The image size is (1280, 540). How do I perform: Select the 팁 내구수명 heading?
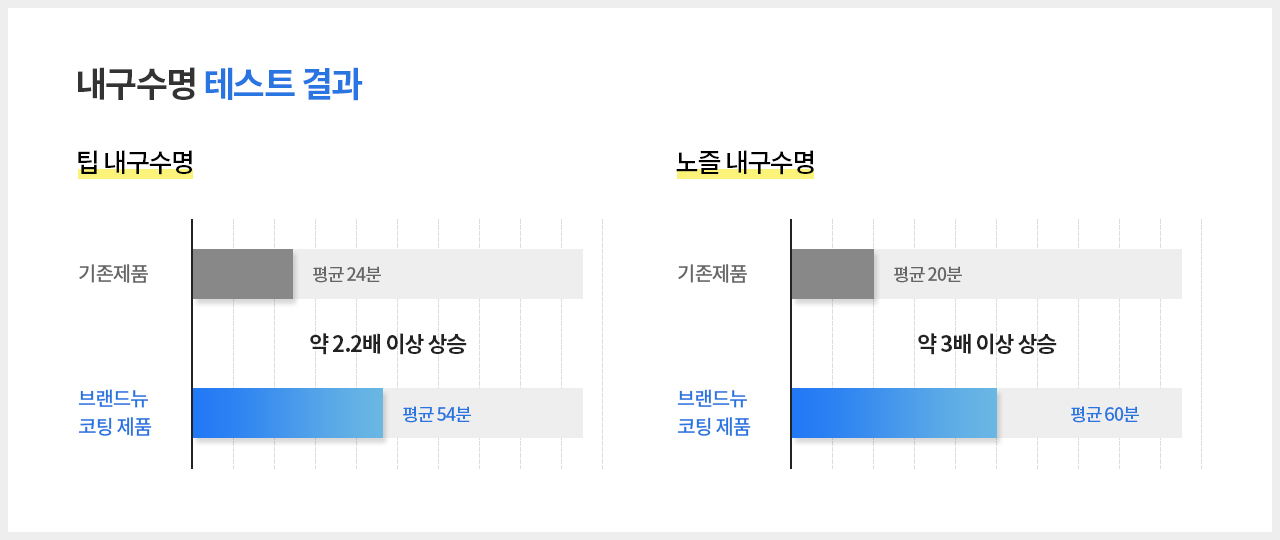[135, 162]
